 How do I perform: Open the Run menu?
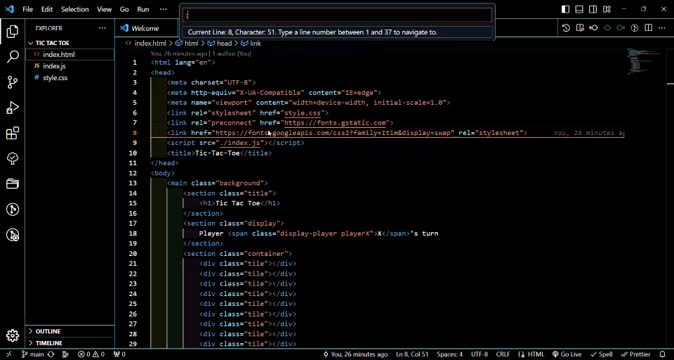click(x=143, y=9)
